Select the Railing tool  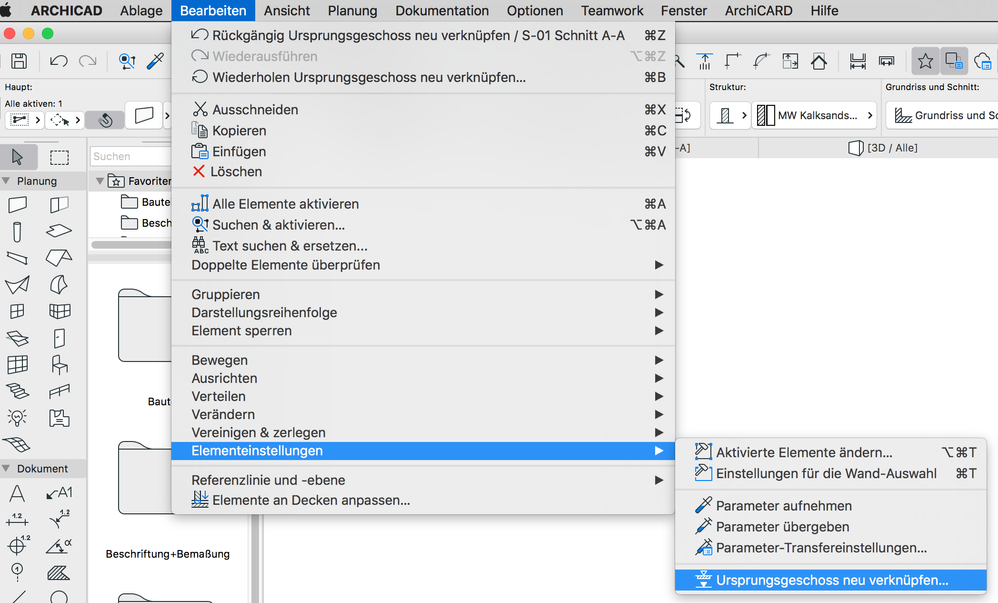tap(59, 391)
